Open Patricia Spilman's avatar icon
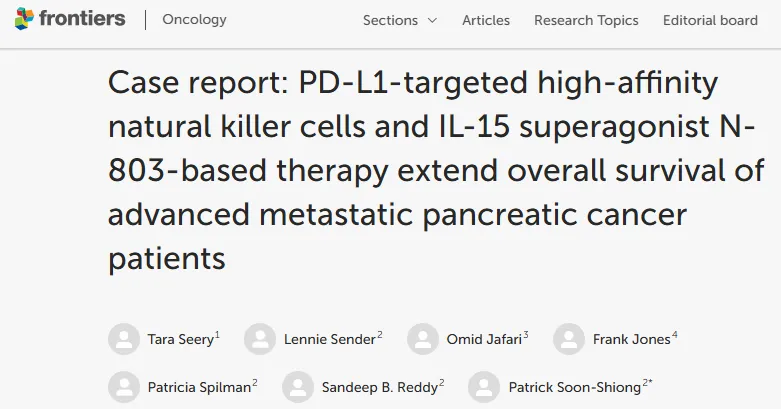The height and width of the screenshot is (409, 781). [124, 387]
